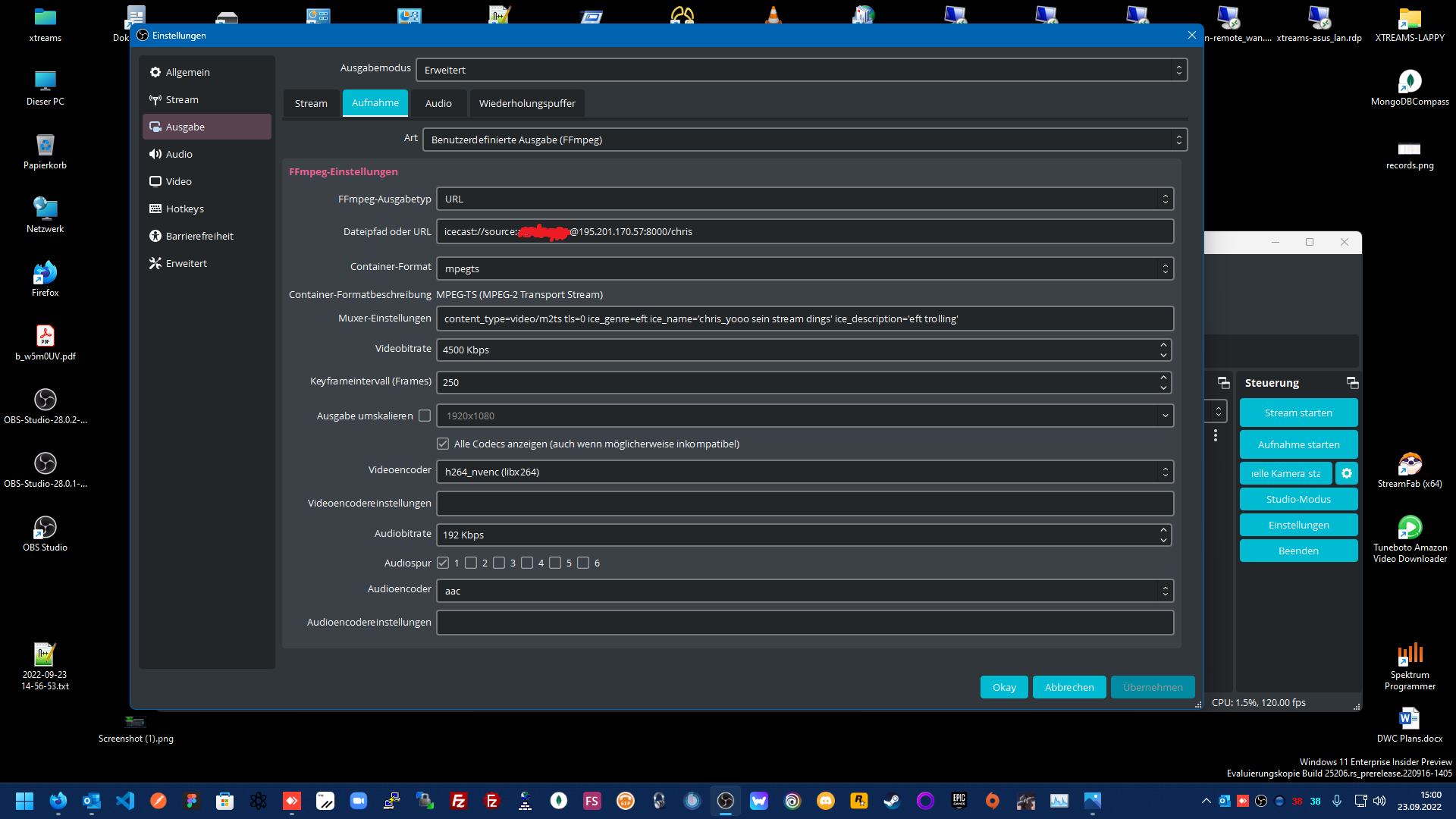Enable Audiospur track 2
The image size is (1456, 819).
[x=472, y=563]
